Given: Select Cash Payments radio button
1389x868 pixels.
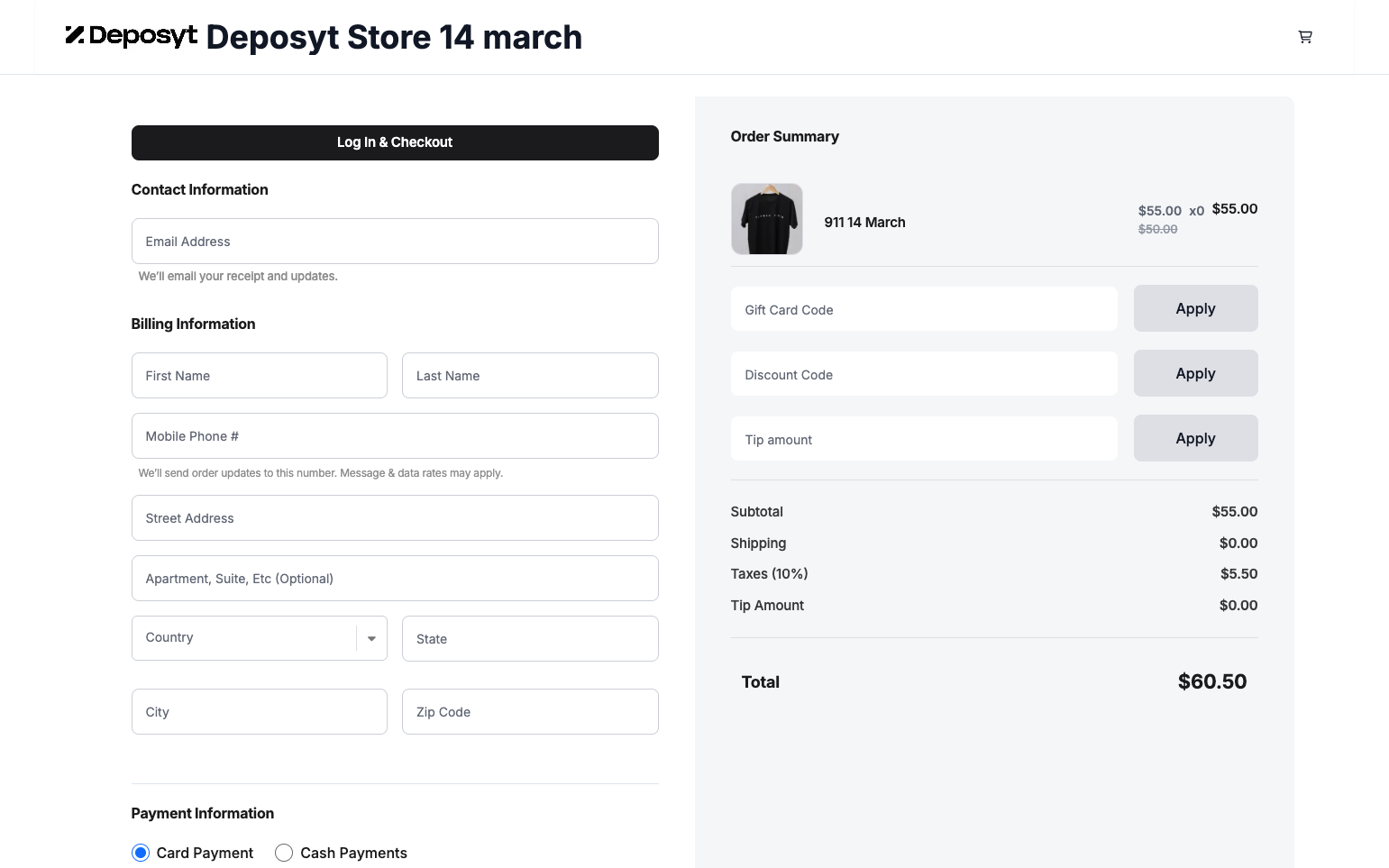Looking at the screenshot, I should click(x=284, y=853).
